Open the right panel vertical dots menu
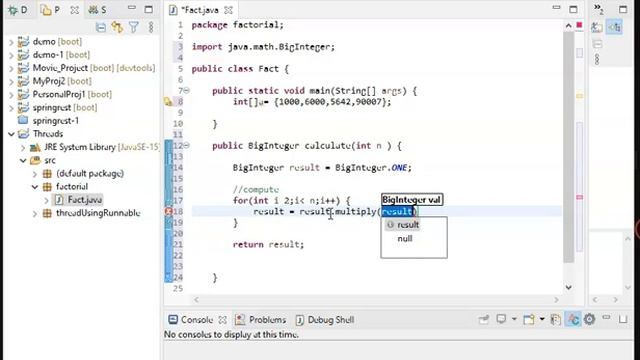 pyautogui.click(x=597, y=60)
